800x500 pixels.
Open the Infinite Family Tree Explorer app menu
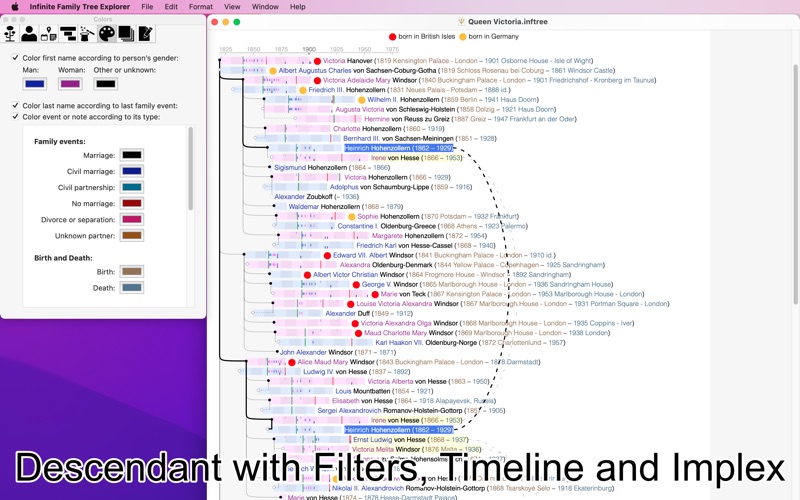click(80, 7)
